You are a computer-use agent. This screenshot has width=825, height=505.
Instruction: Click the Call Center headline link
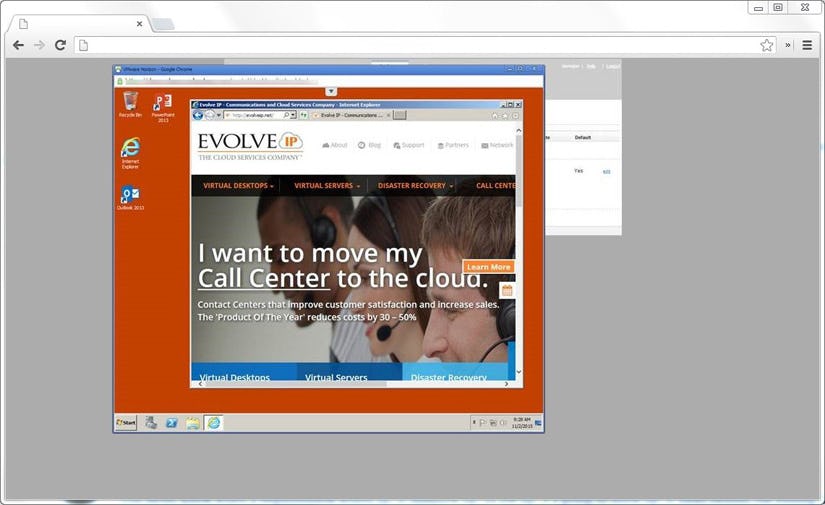(264, 278)
